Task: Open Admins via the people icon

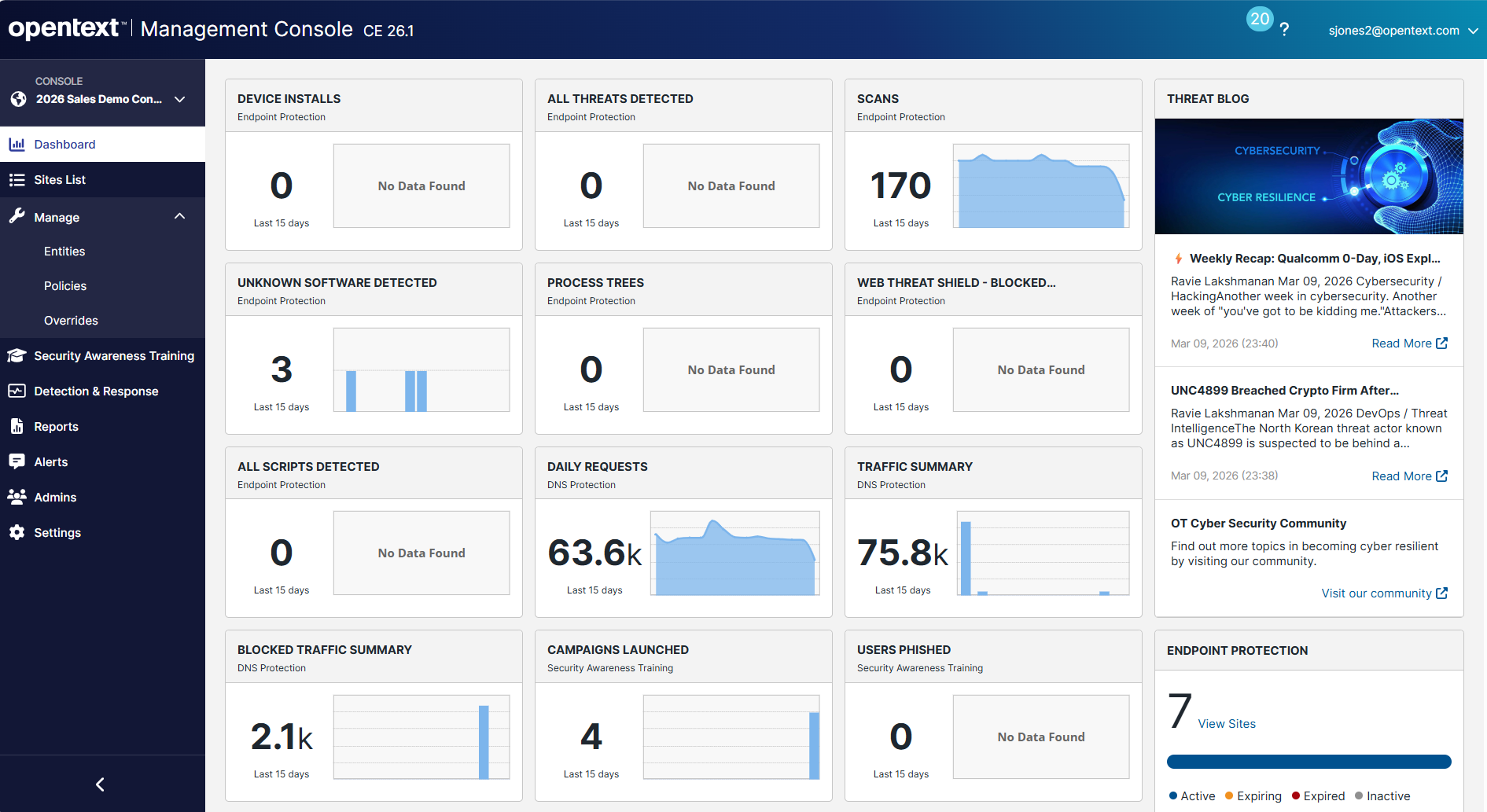Action: (x=17, y=497)
